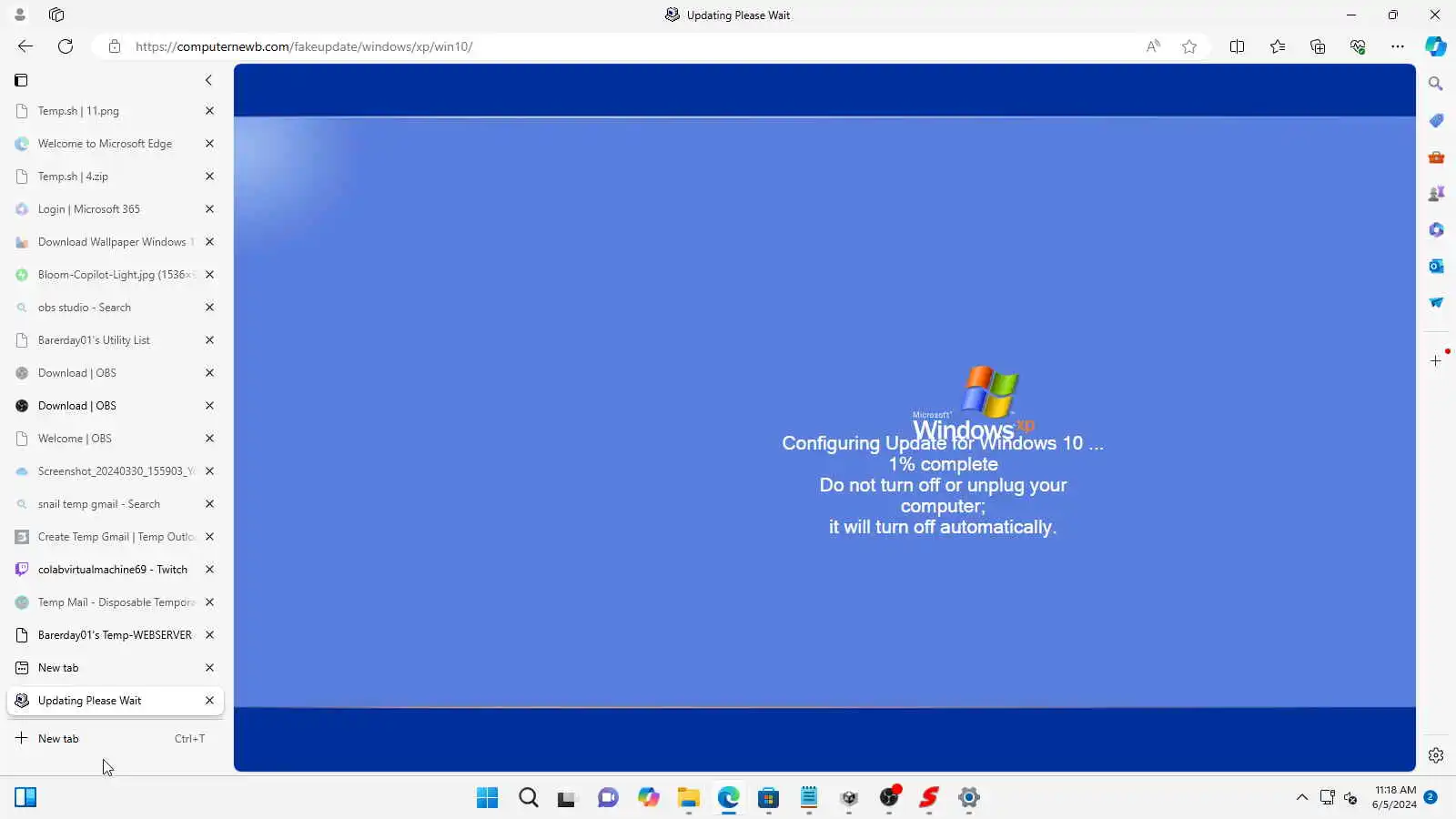Open sidebar Games icon

pos(1436,193)
